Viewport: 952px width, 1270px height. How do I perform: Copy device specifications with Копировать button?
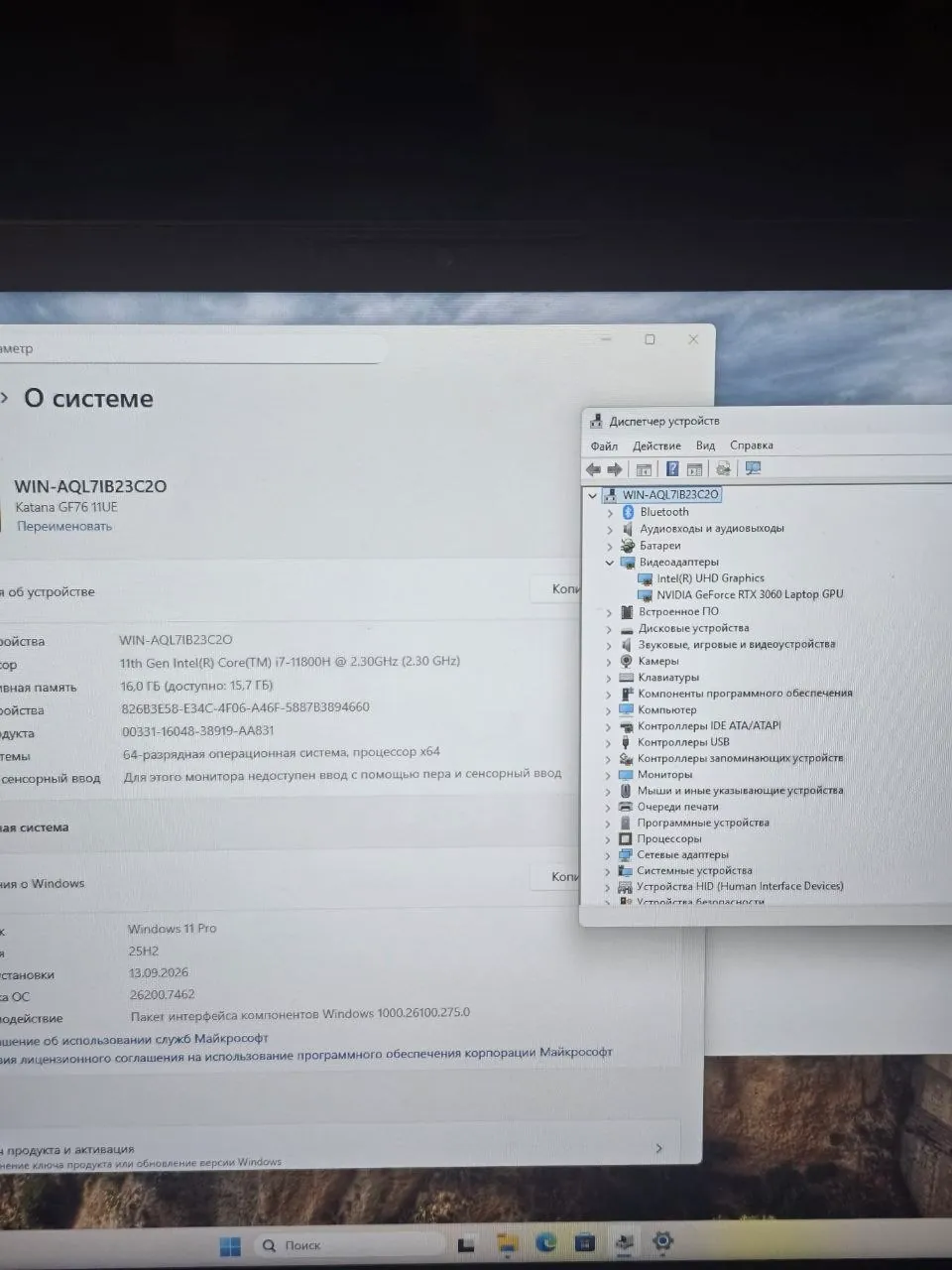click(x=557, y=589)
